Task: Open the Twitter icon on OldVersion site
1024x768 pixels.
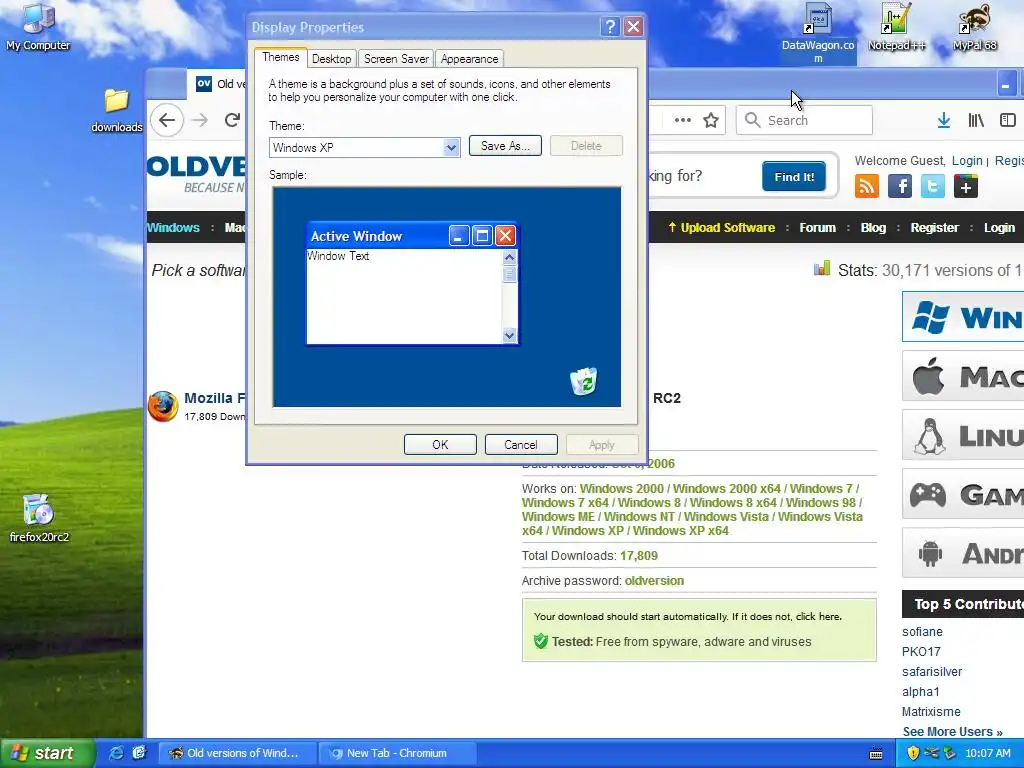Action: [x=933, y=186]
